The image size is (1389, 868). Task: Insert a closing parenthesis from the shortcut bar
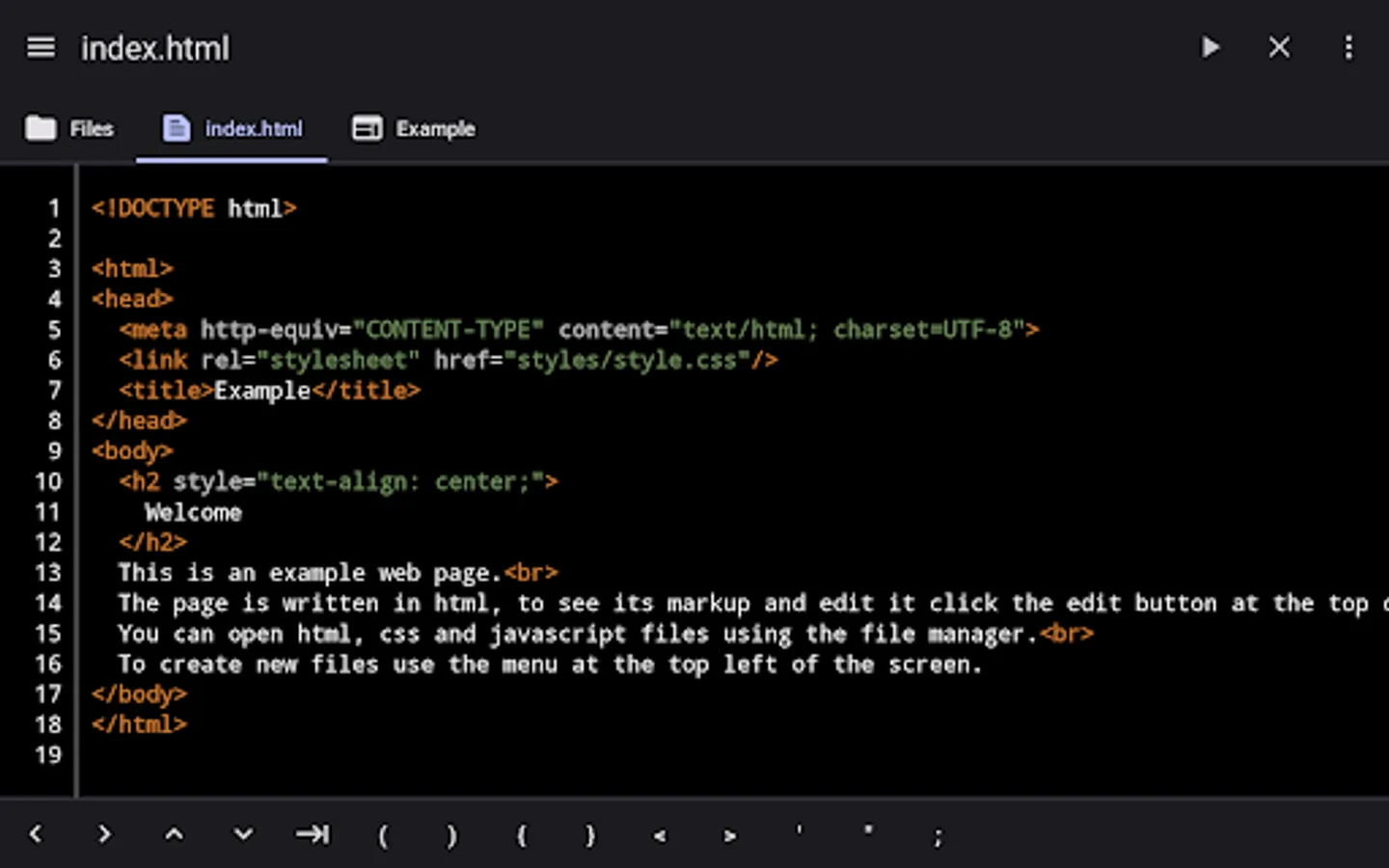click(451, 835)
